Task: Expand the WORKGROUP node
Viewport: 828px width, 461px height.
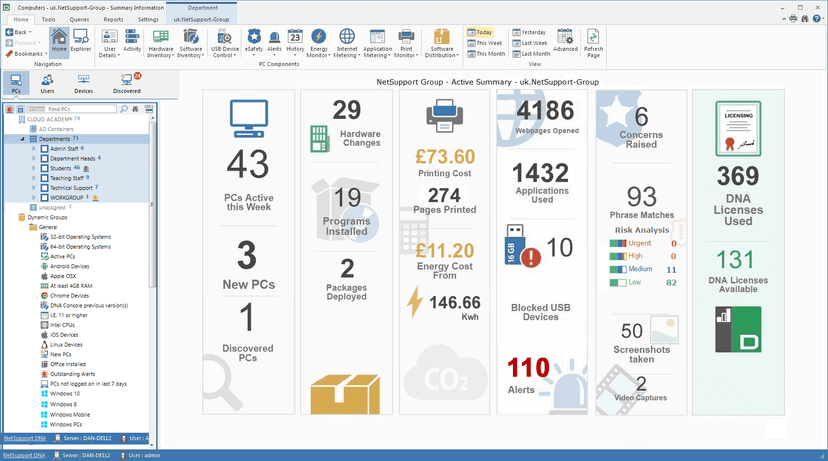Action: [x=34, y=197]
